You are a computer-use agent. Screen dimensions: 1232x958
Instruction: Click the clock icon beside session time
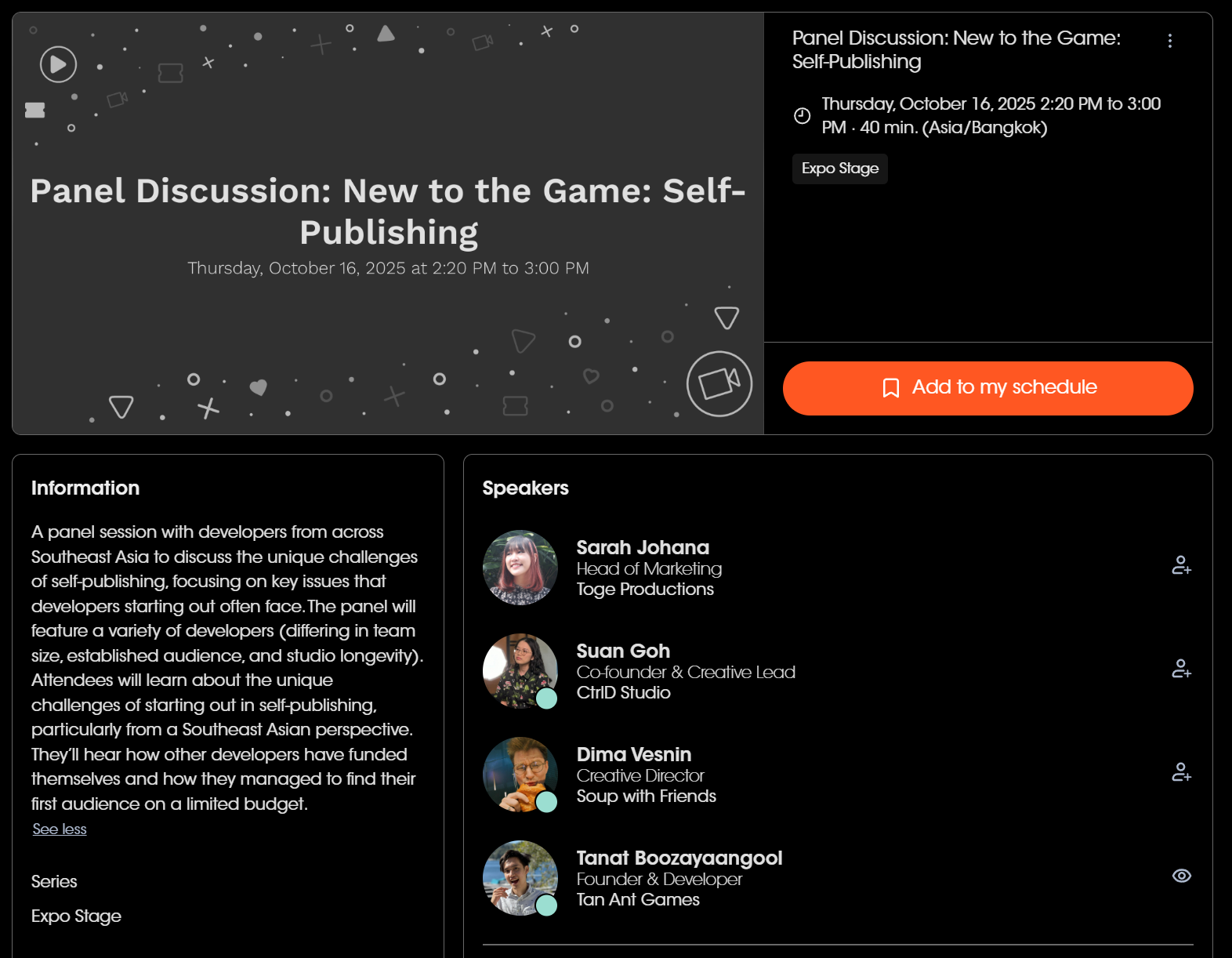tap(802, 116)
